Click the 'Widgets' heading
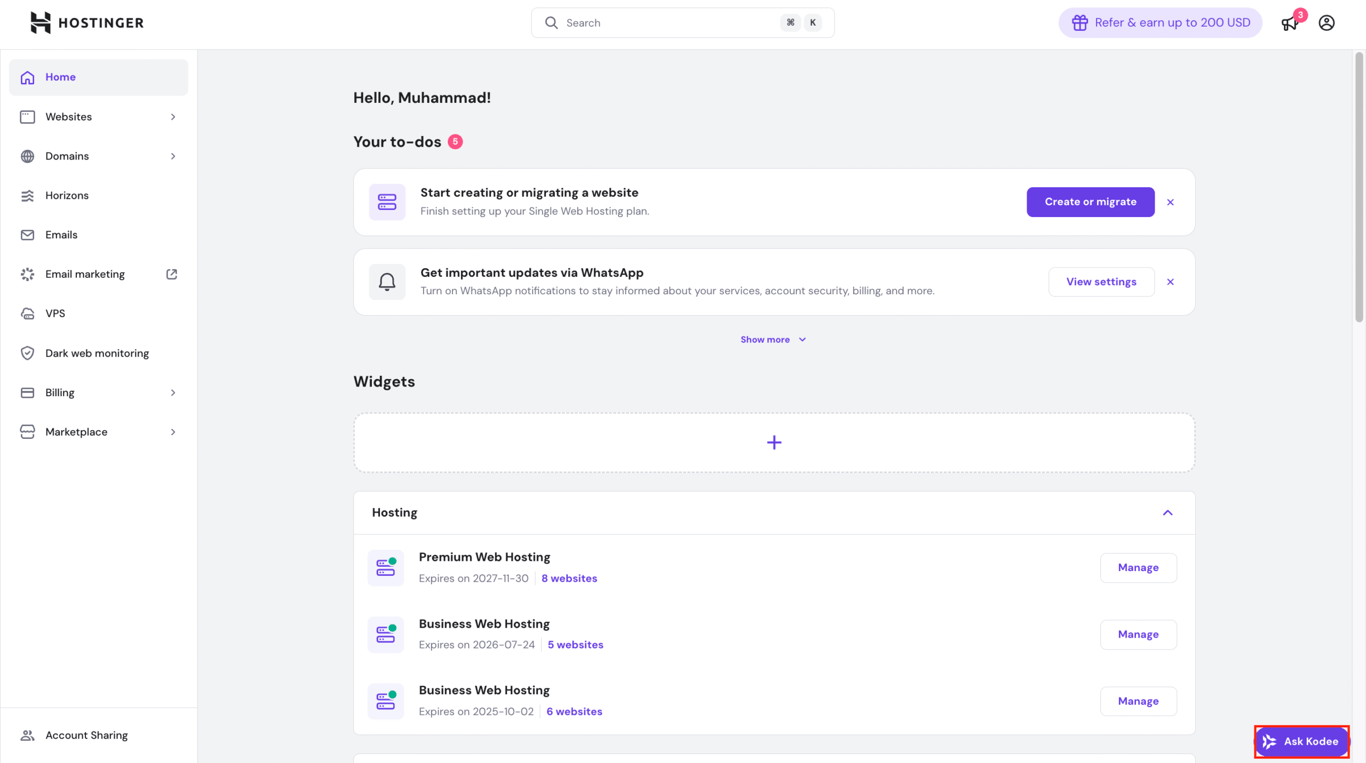The image size is (1366, 763). click(384, 382)
